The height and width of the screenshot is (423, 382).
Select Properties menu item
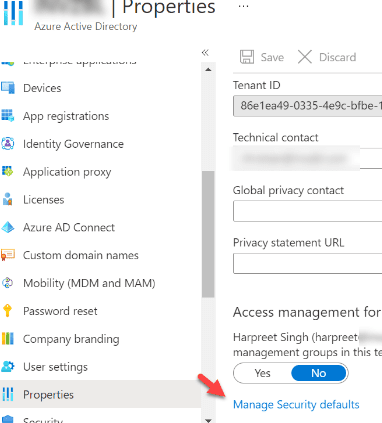(x=100, y=394)
